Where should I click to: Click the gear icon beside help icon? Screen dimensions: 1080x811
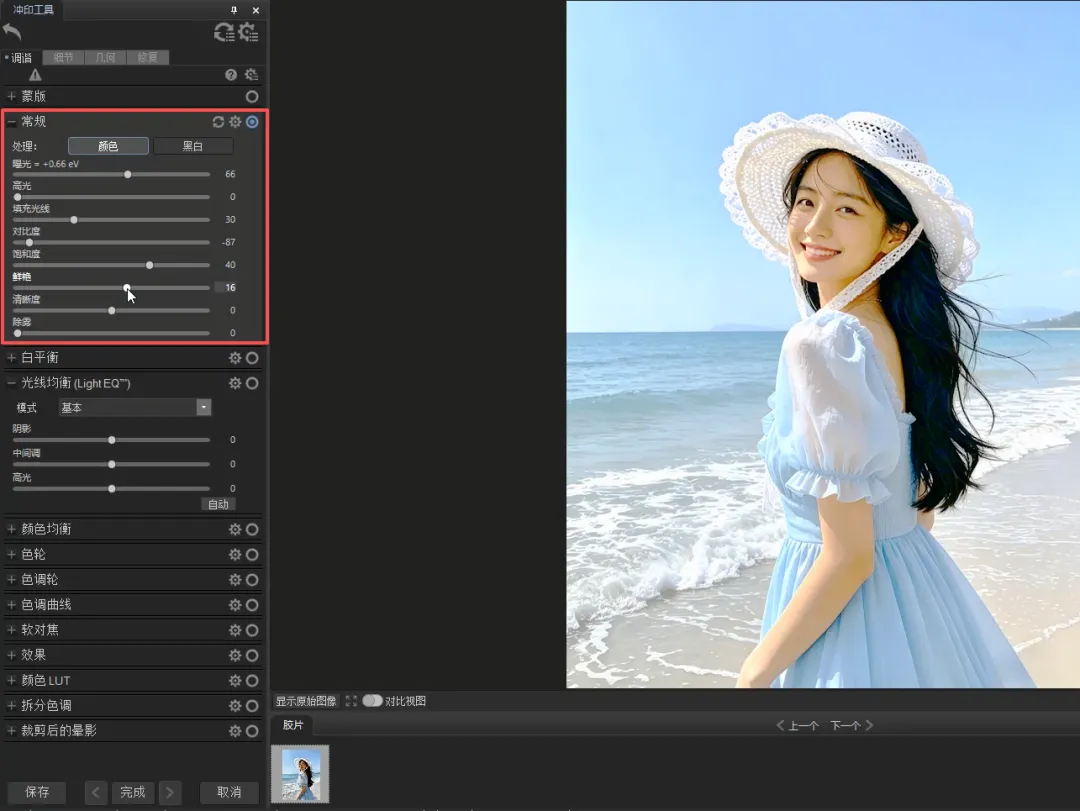point(251,74)
